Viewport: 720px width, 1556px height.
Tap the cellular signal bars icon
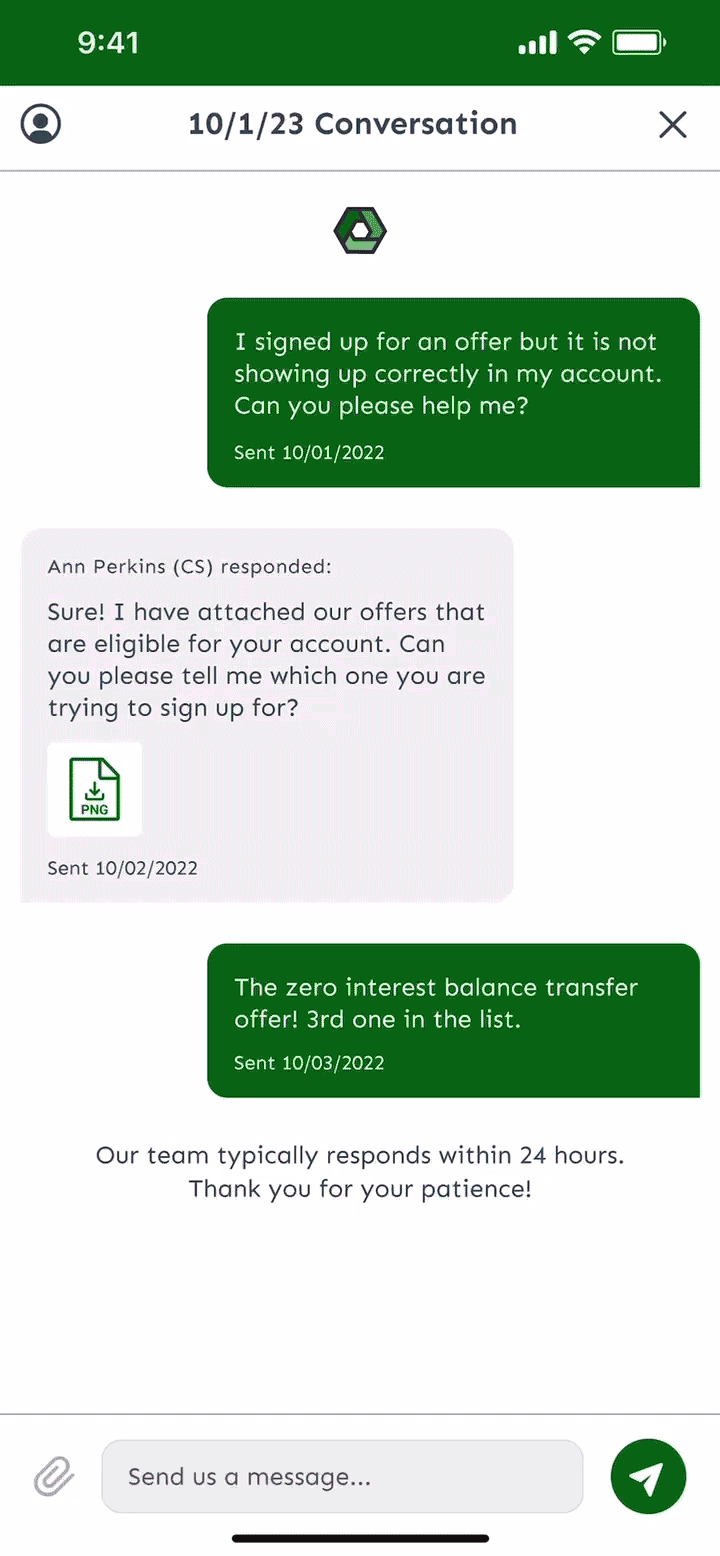[538, 43]
